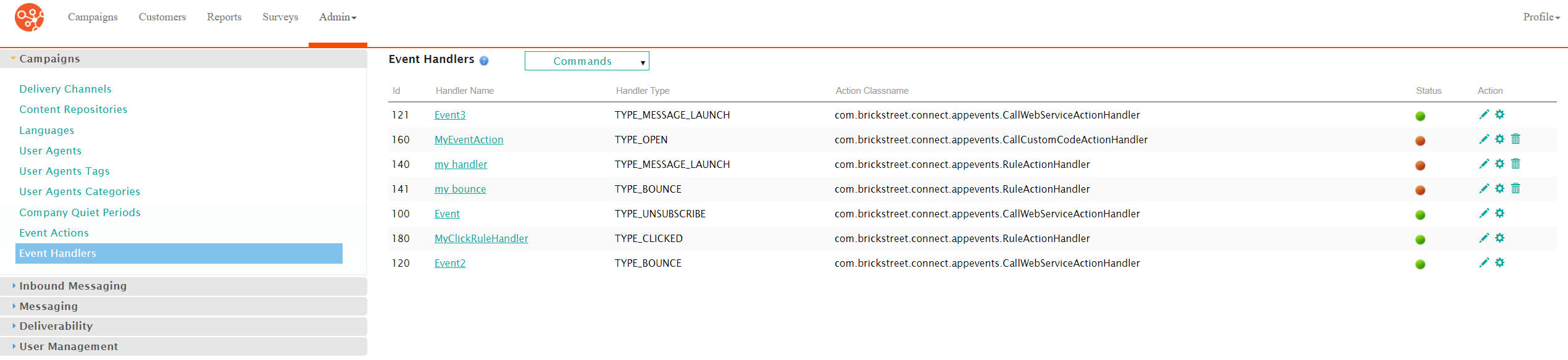Edit the Event2 handler pencil icon

tap(1484, 262)
